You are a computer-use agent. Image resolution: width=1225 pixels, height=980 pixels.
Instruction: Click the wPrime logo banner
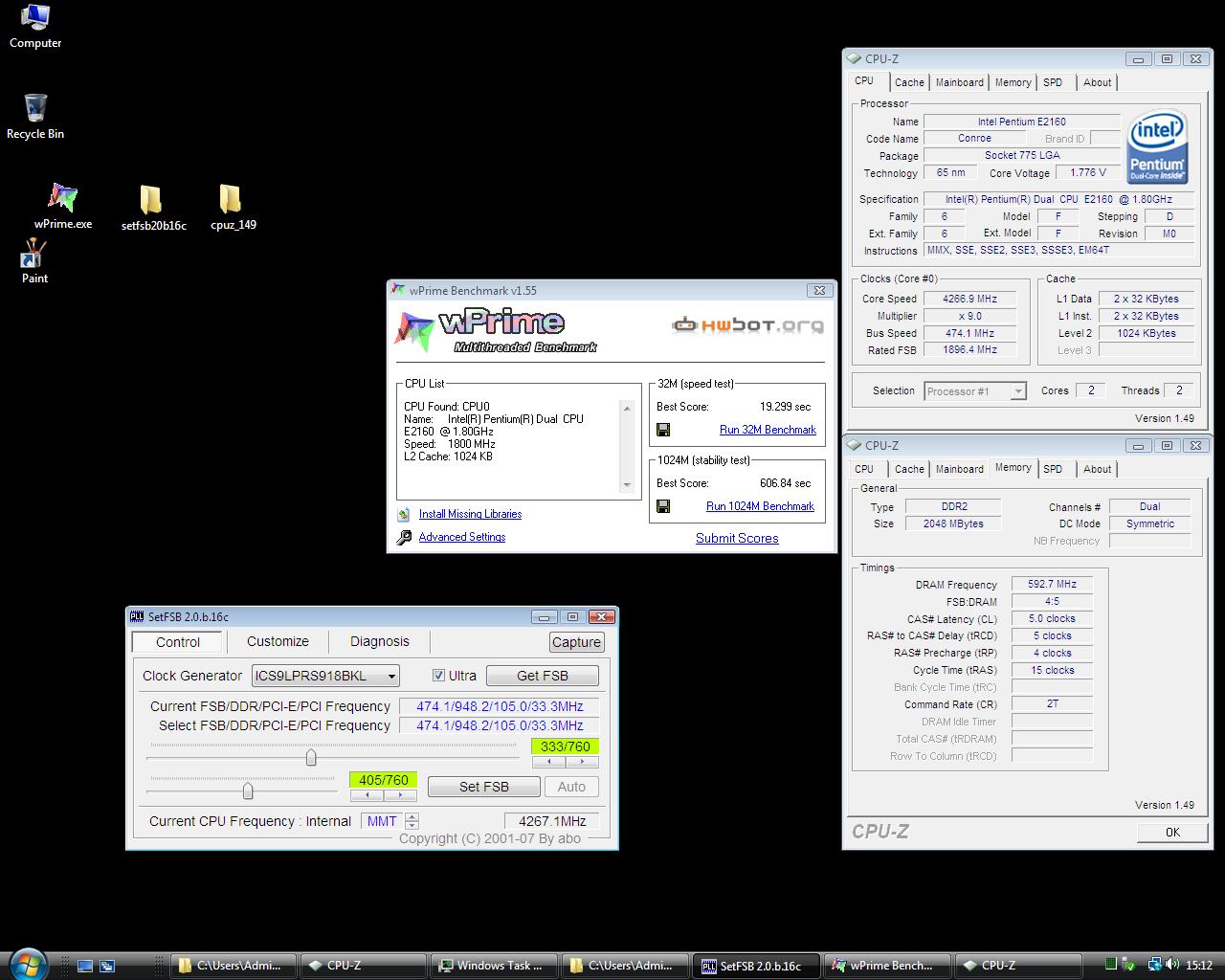(496, 330)
